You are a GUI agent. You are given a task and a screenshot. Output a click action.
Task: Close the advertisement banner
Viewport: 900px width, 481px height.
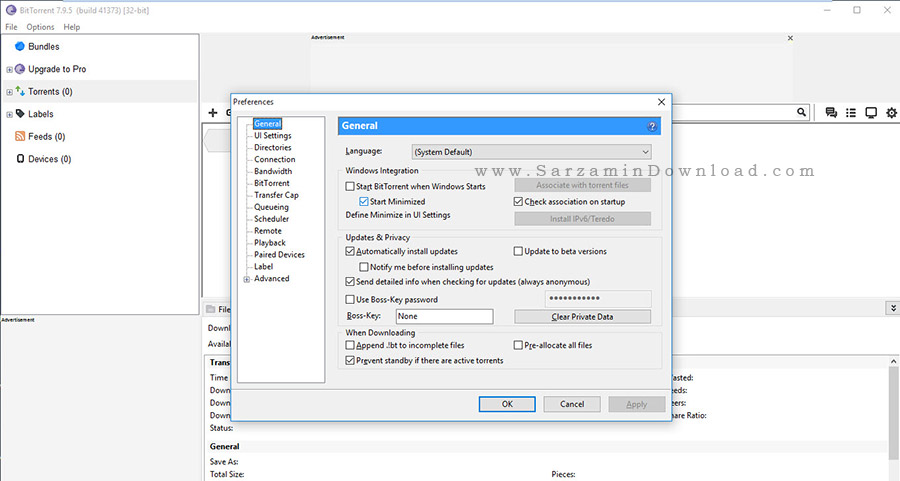790,38
